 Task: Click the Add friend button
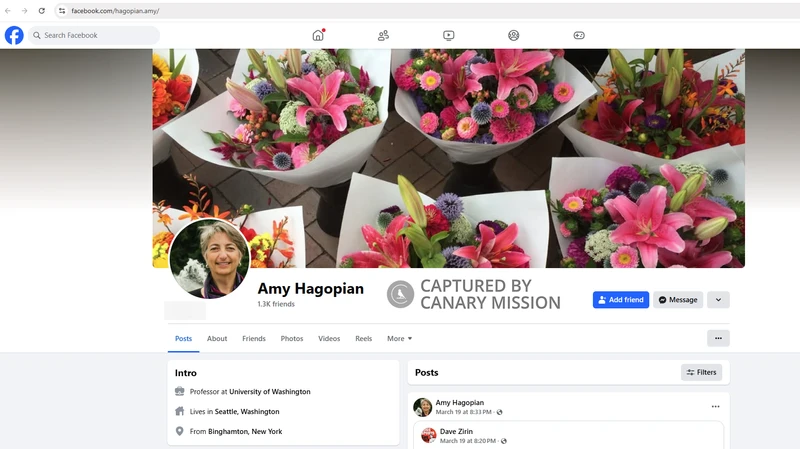tap(621, 300)
